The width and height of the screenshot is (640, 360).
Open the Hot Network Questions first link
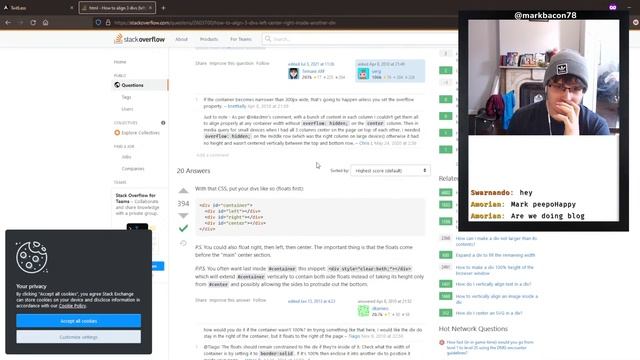click(490, 347)
